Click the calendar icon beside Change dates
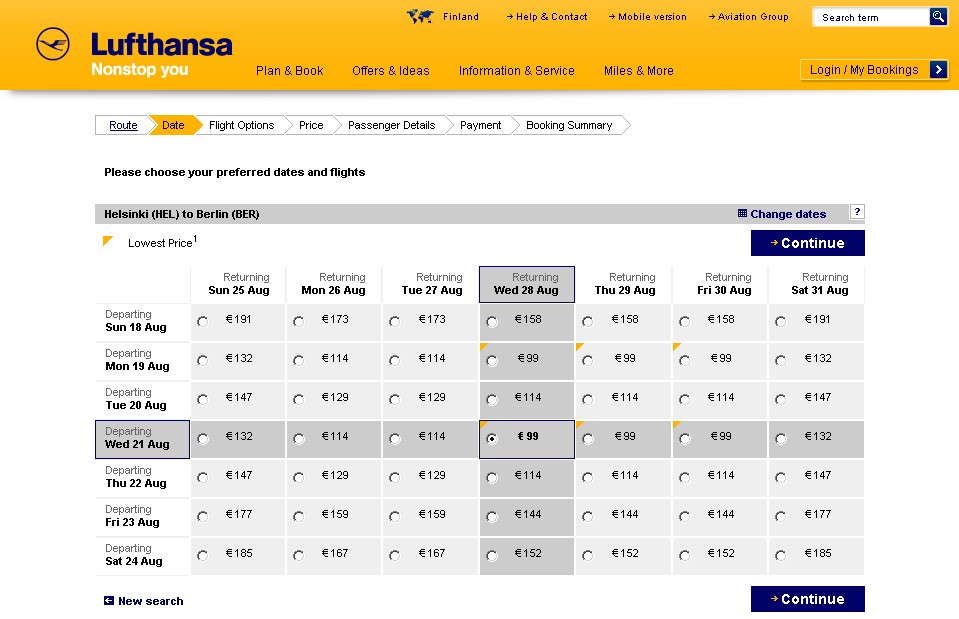 pyautogui.click(x=742, y=213)
